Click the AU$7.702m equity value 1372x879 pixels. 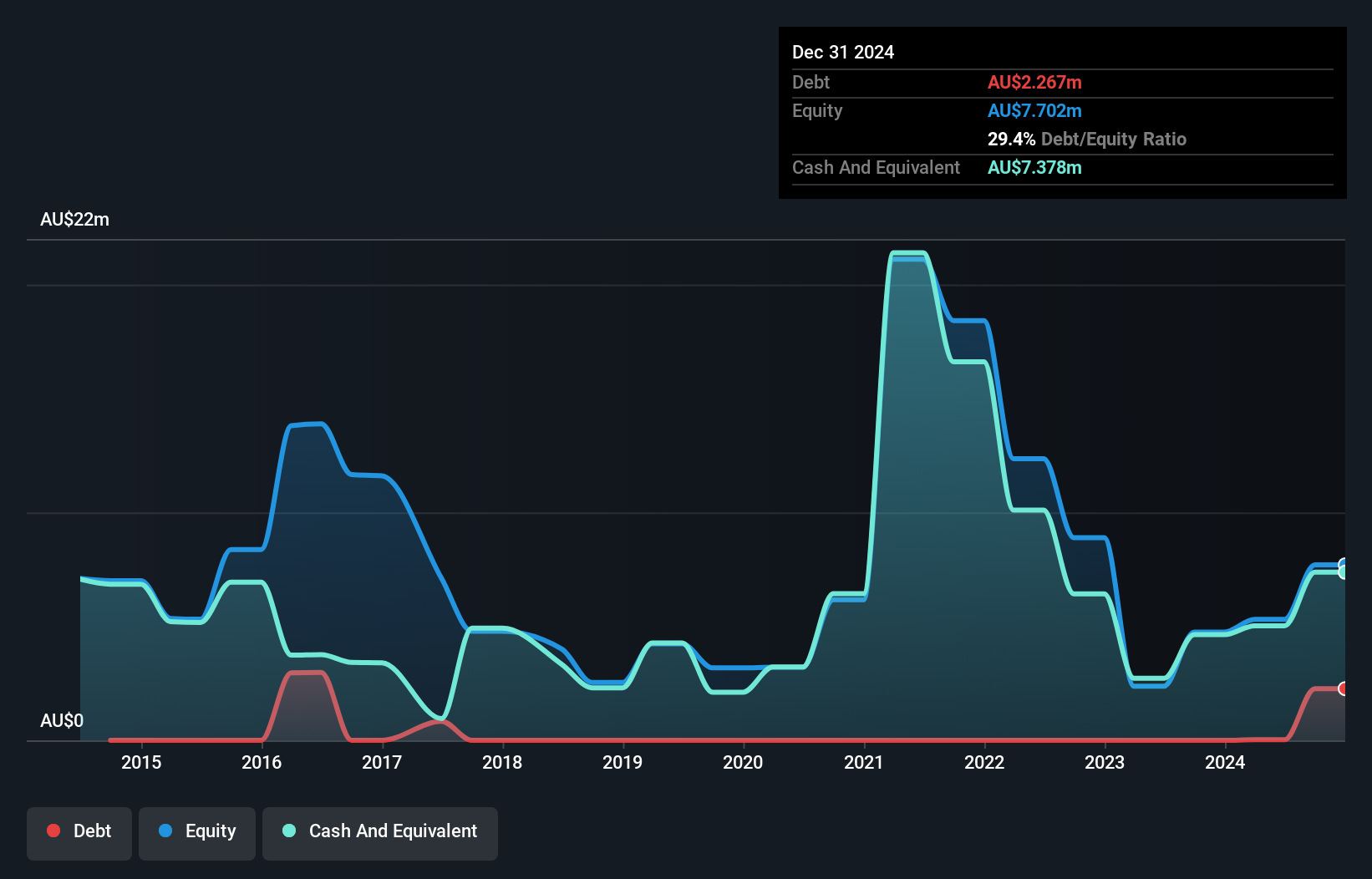[x=1034, y=110]
